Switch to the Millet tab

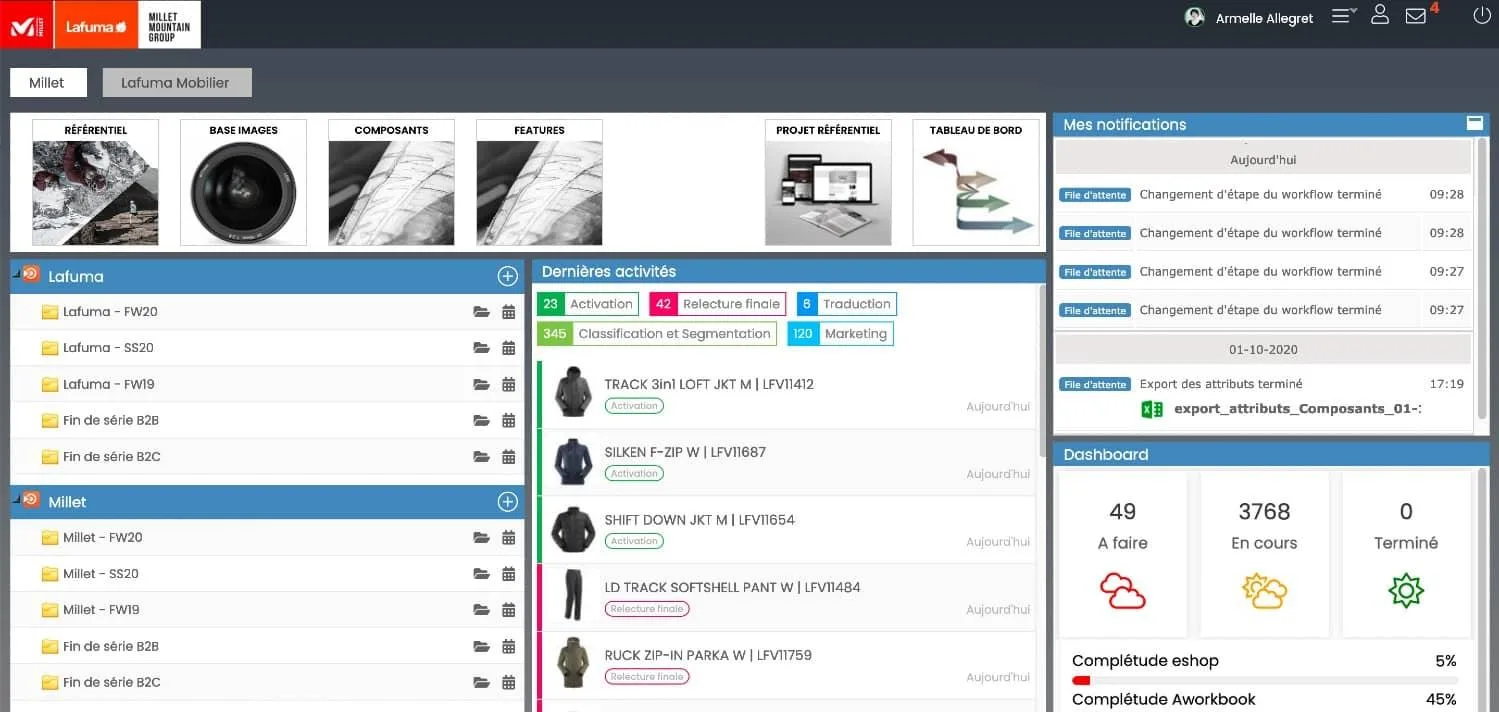pos(48,83)
